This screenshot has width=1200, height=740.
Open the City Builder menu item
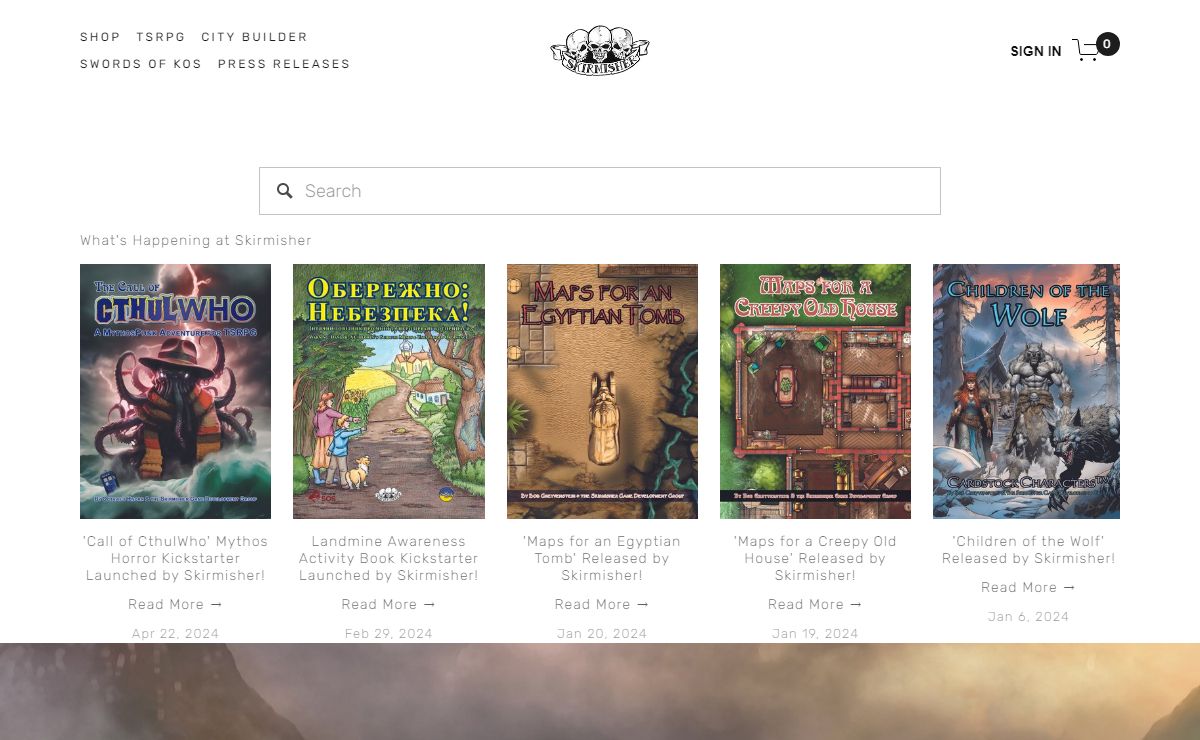coord(254,37)
